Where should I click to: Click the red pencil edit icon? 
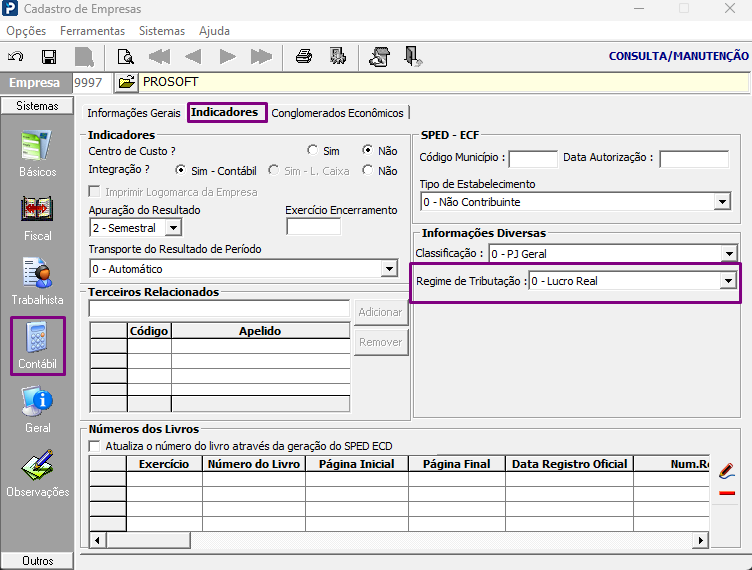coord(727,470)
